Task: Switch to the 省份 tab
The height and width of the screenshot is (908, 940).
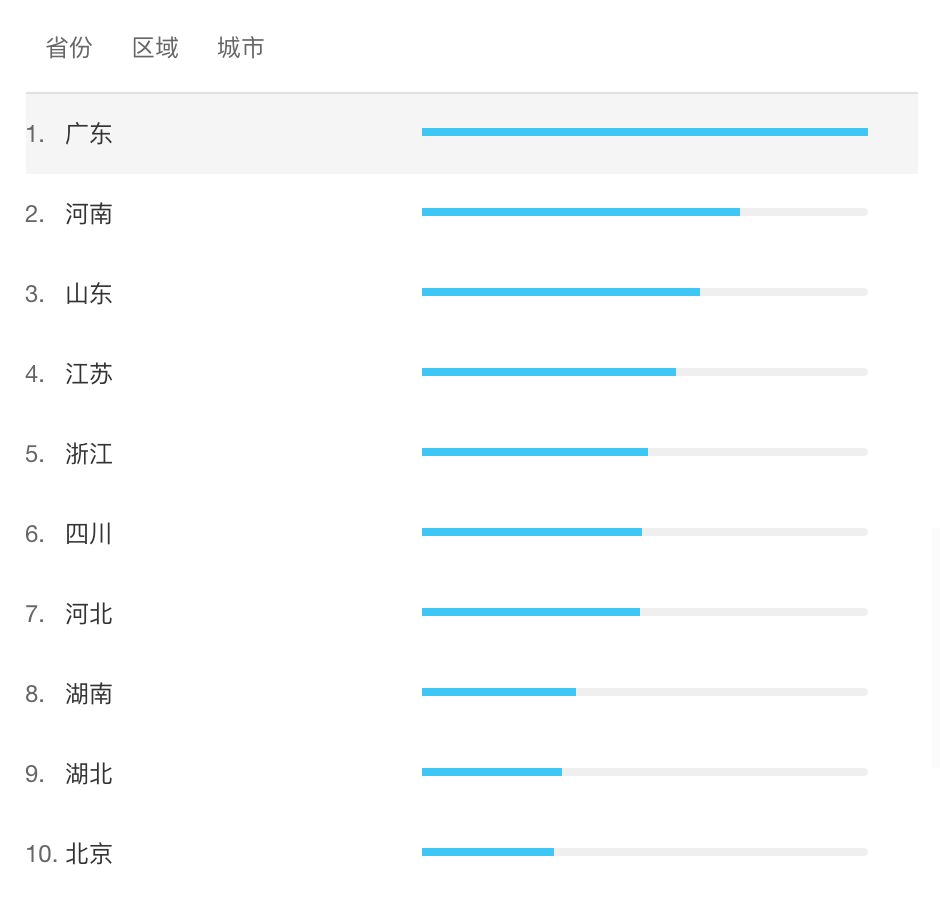Action: tap(69, 47)
